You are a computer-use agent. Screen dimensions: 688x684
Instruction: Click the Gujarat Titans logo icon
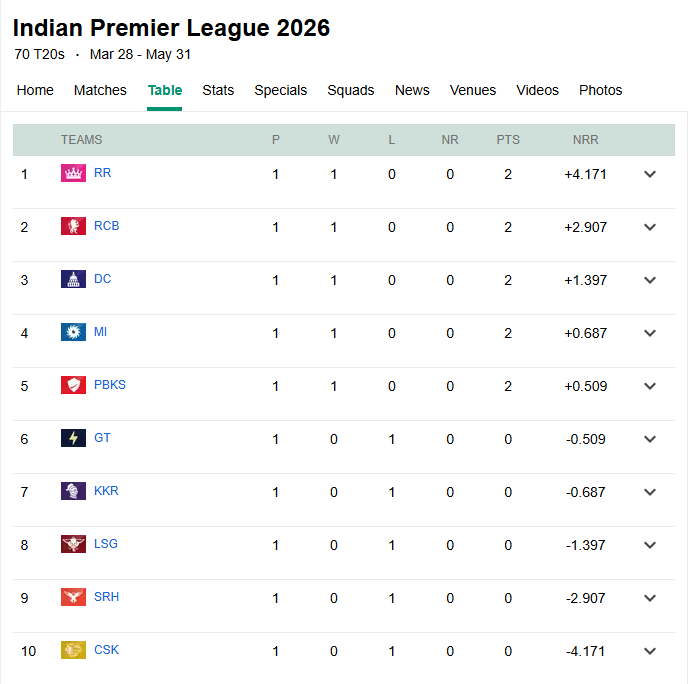tap(73, 438)
